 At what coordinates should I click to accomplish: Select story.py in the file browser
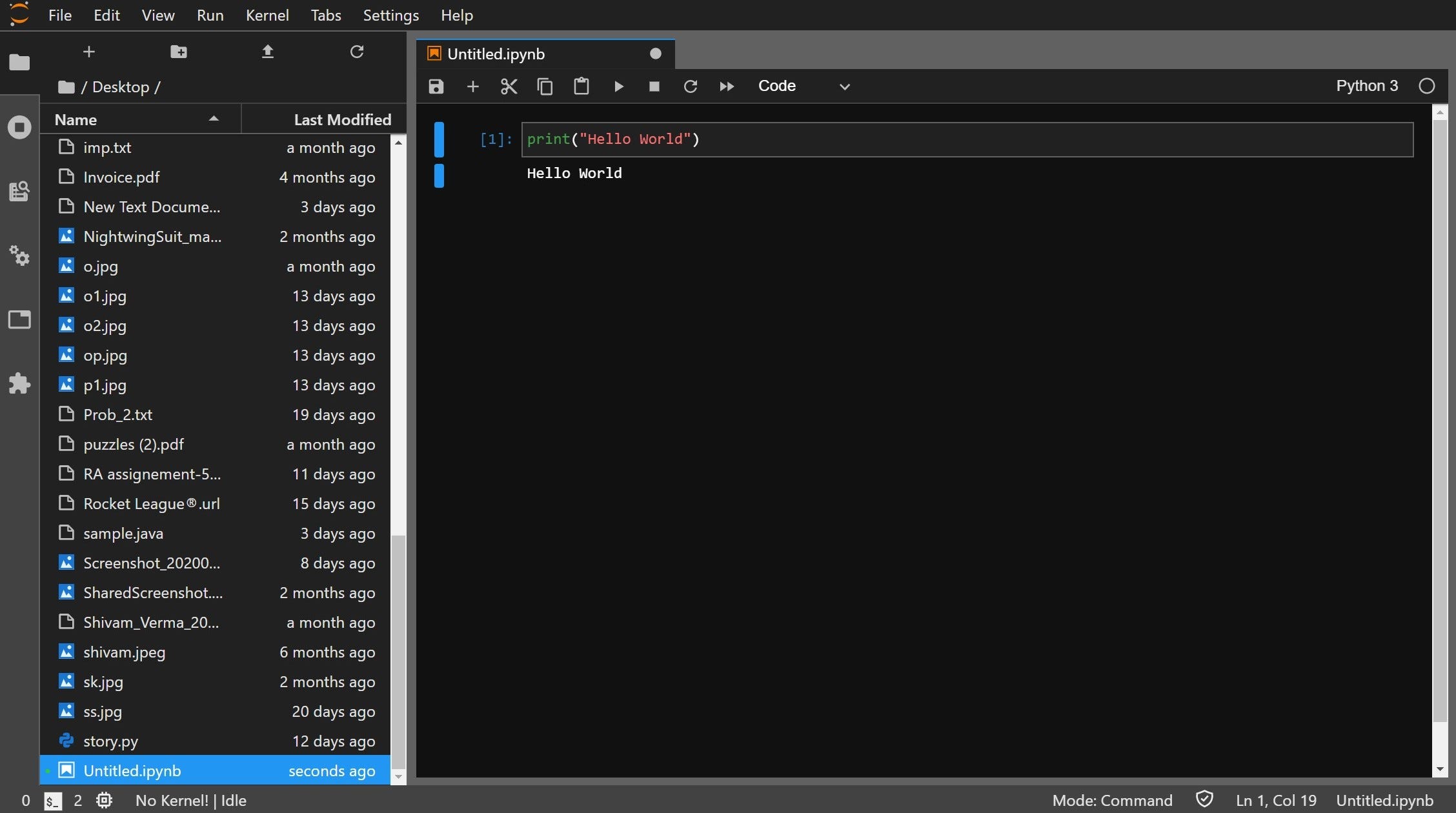pyautogui.click(x=110, y=741)
